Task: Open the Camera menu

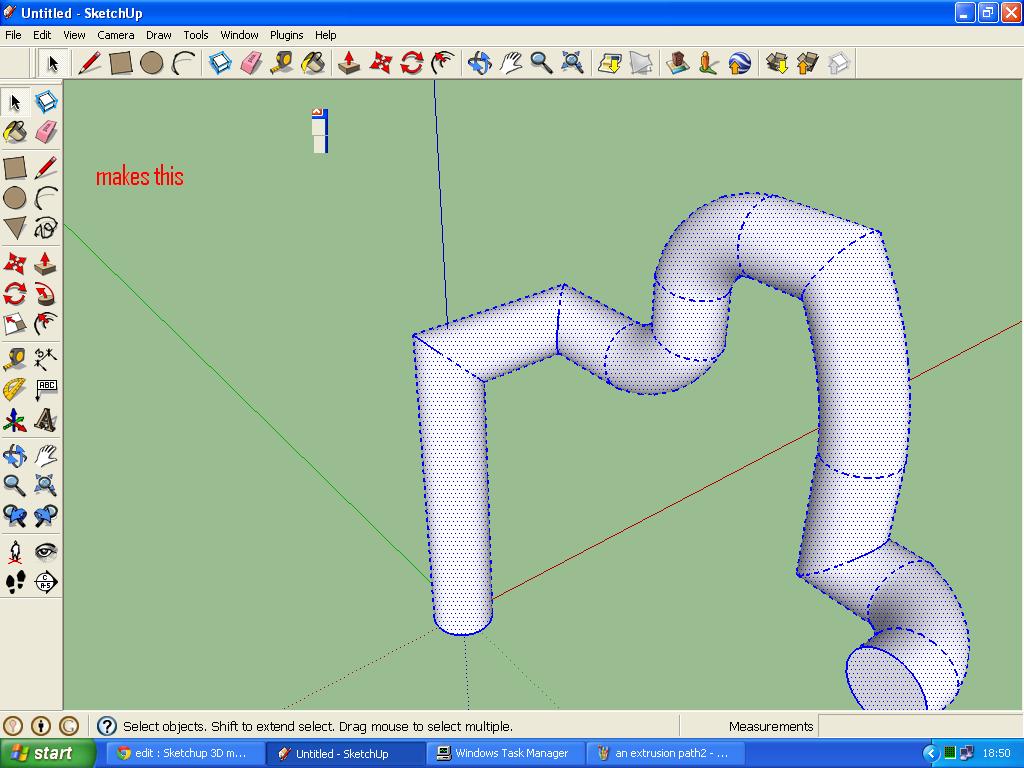Action: pos(116,35)
